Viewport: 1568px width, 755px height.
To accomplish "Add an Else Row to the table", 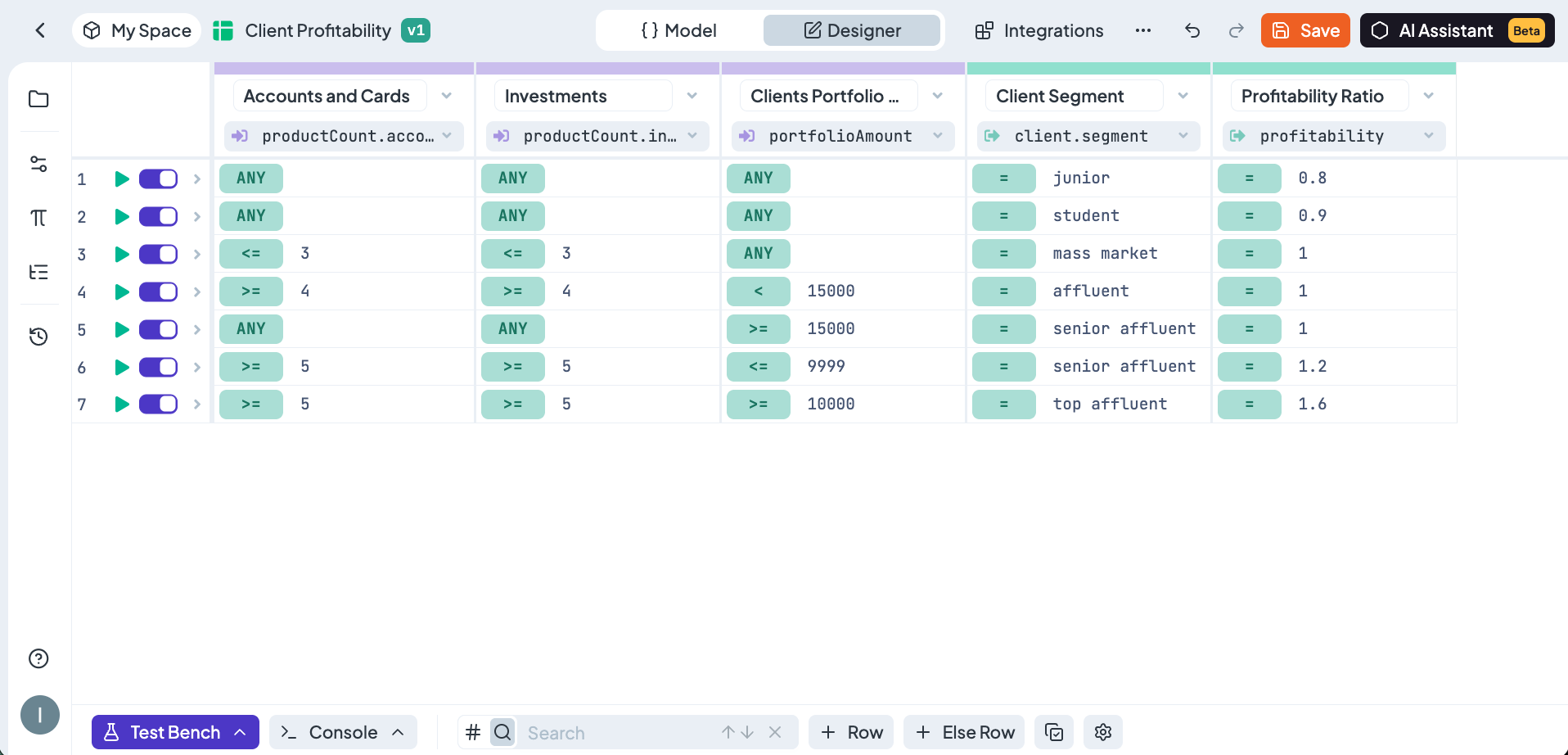I will [966, 732].
